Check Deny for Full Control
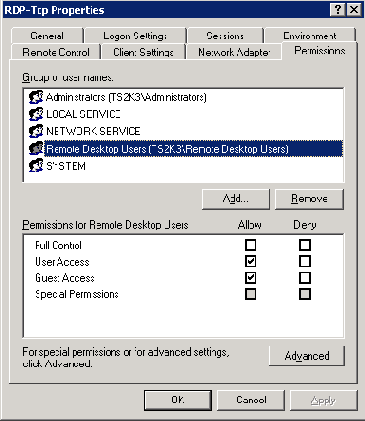Image resolution: width=365 pixels, height=421 pixels. pyautogui.click(x=305, y=245)
